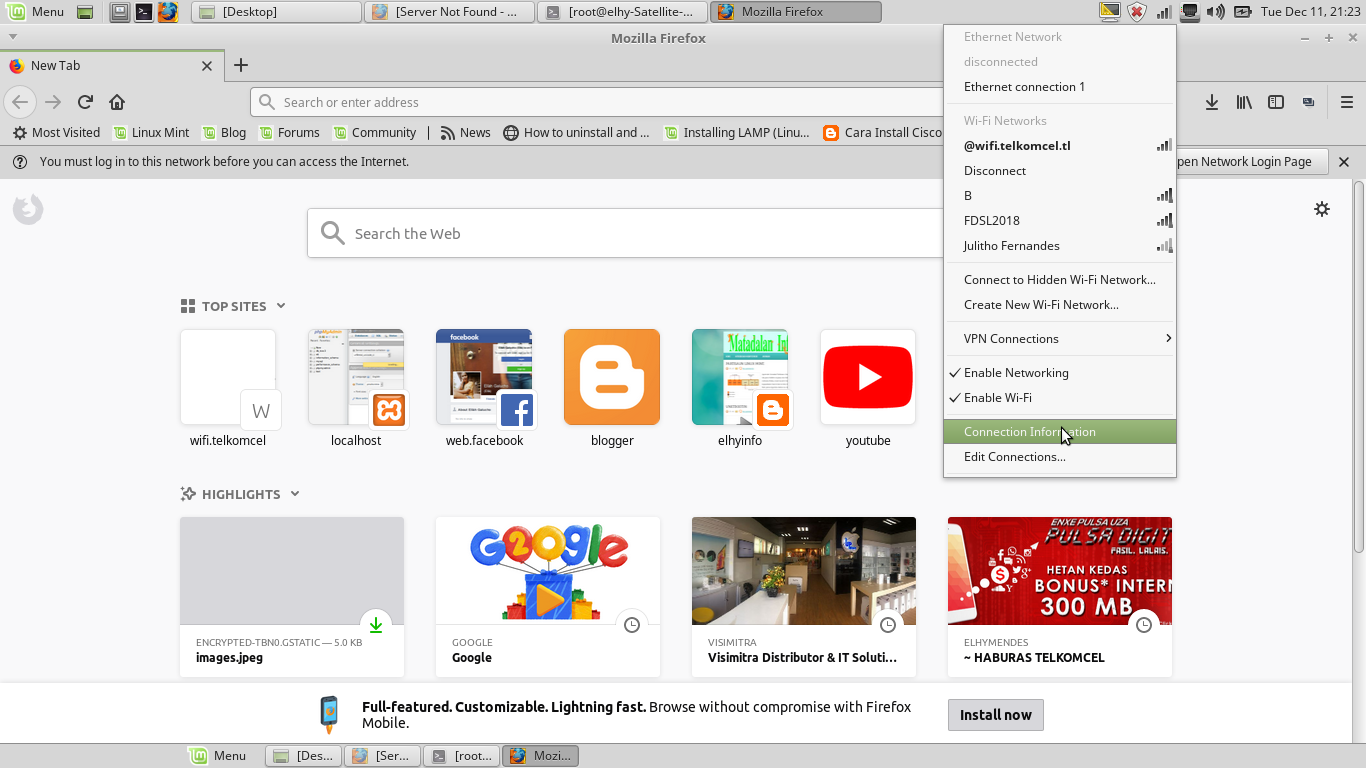Open Forums bookmark
This screenshot has width=1366, height=768.
[x=289, y=132]
